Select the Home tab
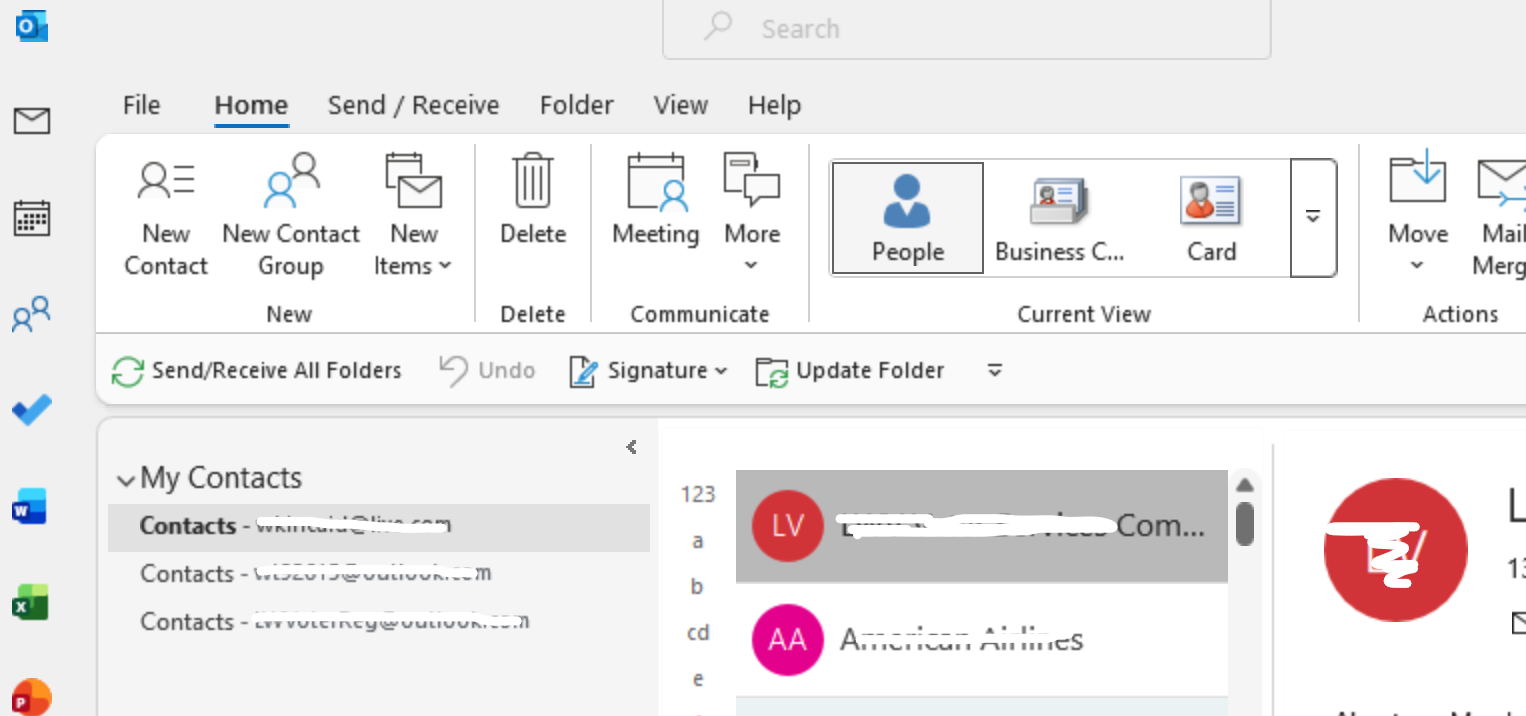1526x716 pixels. [251, 105]
